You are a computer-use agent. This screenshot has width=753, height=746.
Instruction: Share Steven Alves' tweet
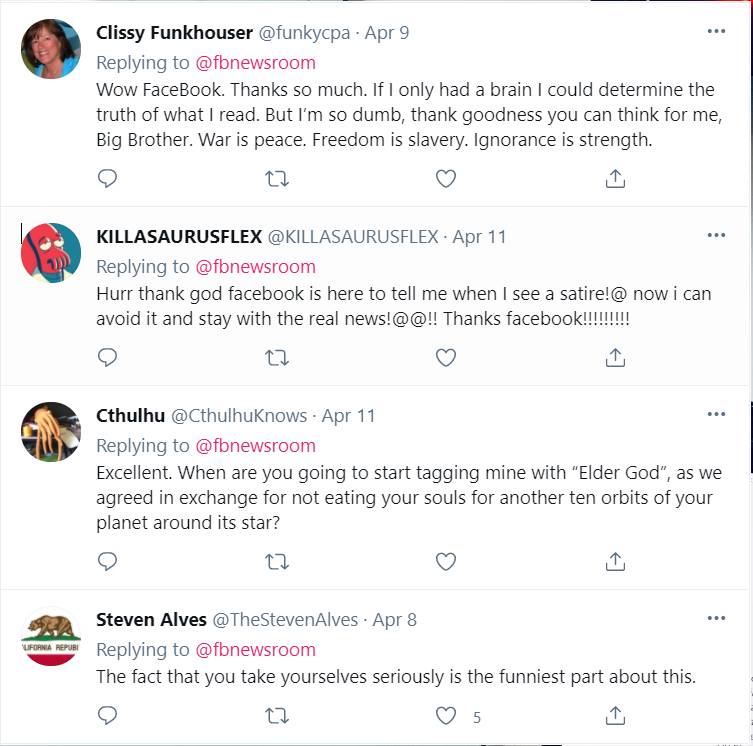click(616, 716)
